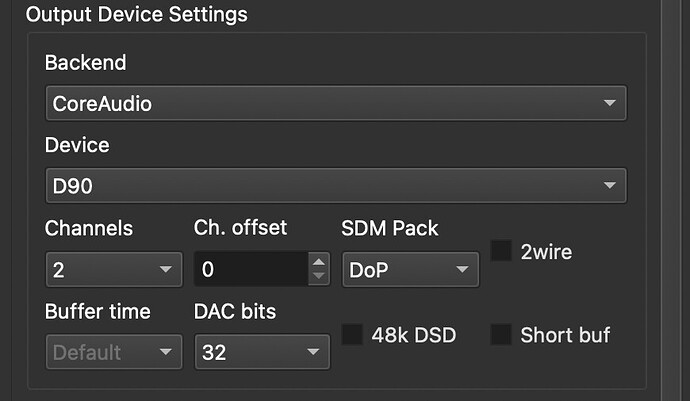Open the Buffer time Default dropdown

(x=114, y=352)
